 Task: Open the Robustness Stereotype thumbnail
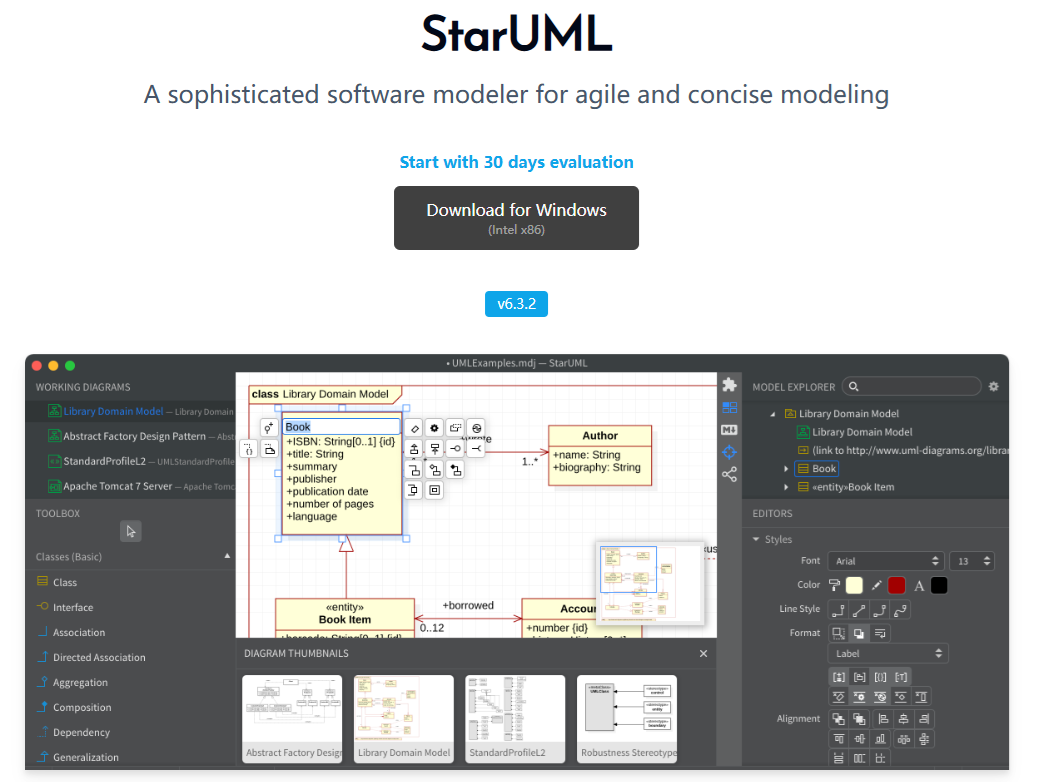tap(627, 719)
